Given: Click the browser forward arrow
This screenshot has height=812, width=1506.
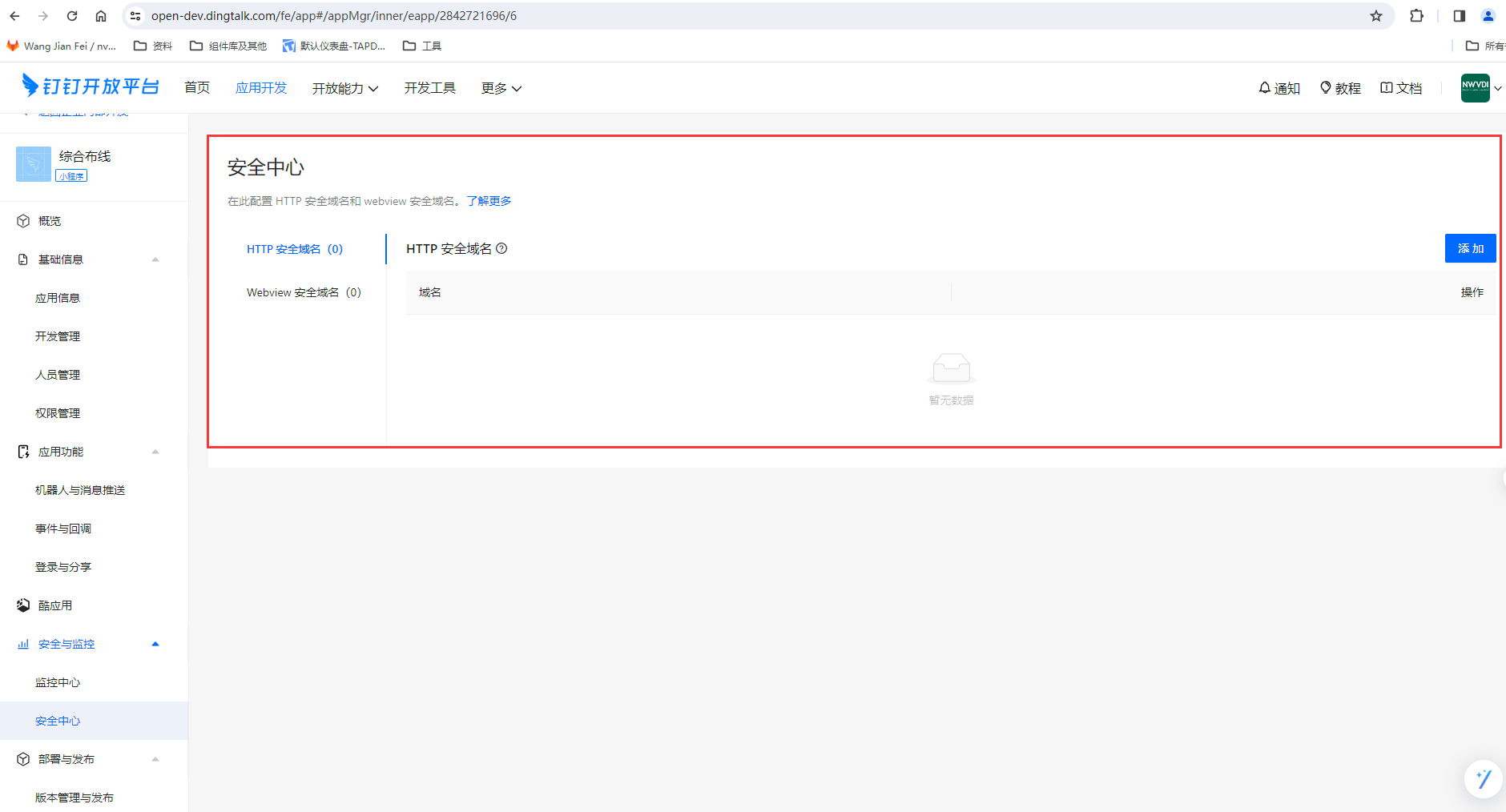Looking at the screenshot, I should 43,16.
